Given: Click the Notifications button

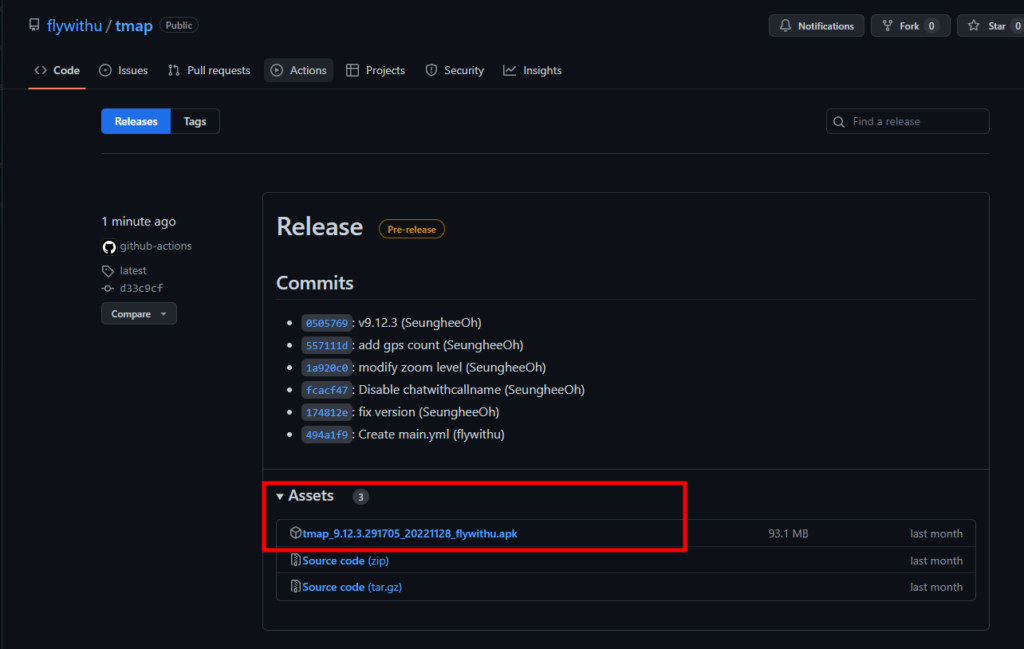Looking at the screenshot, I should tap(816, 26).
